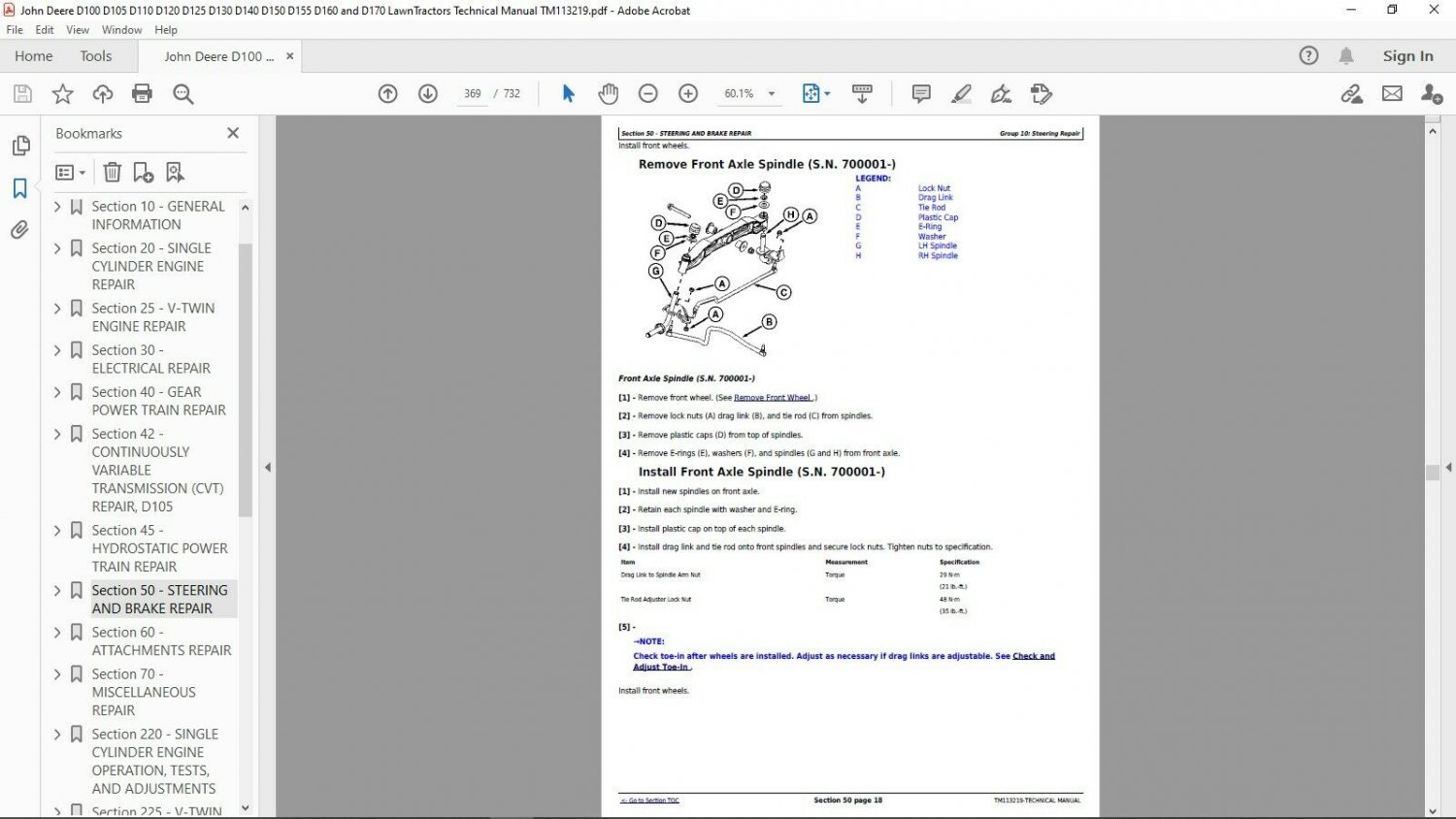Expand Section 50 - STEERING AND BRAKE REPAIR
This screenshot has width=1456, height=819.
point(56,589)
